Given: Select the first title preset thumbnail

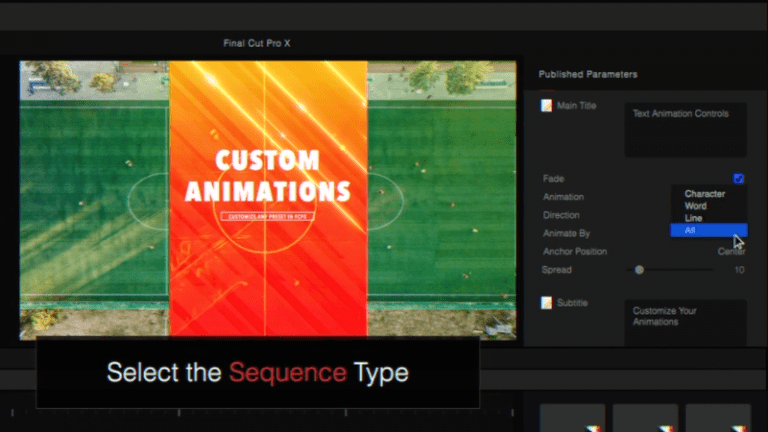Looking at the screenshot, I should point(572,418).
